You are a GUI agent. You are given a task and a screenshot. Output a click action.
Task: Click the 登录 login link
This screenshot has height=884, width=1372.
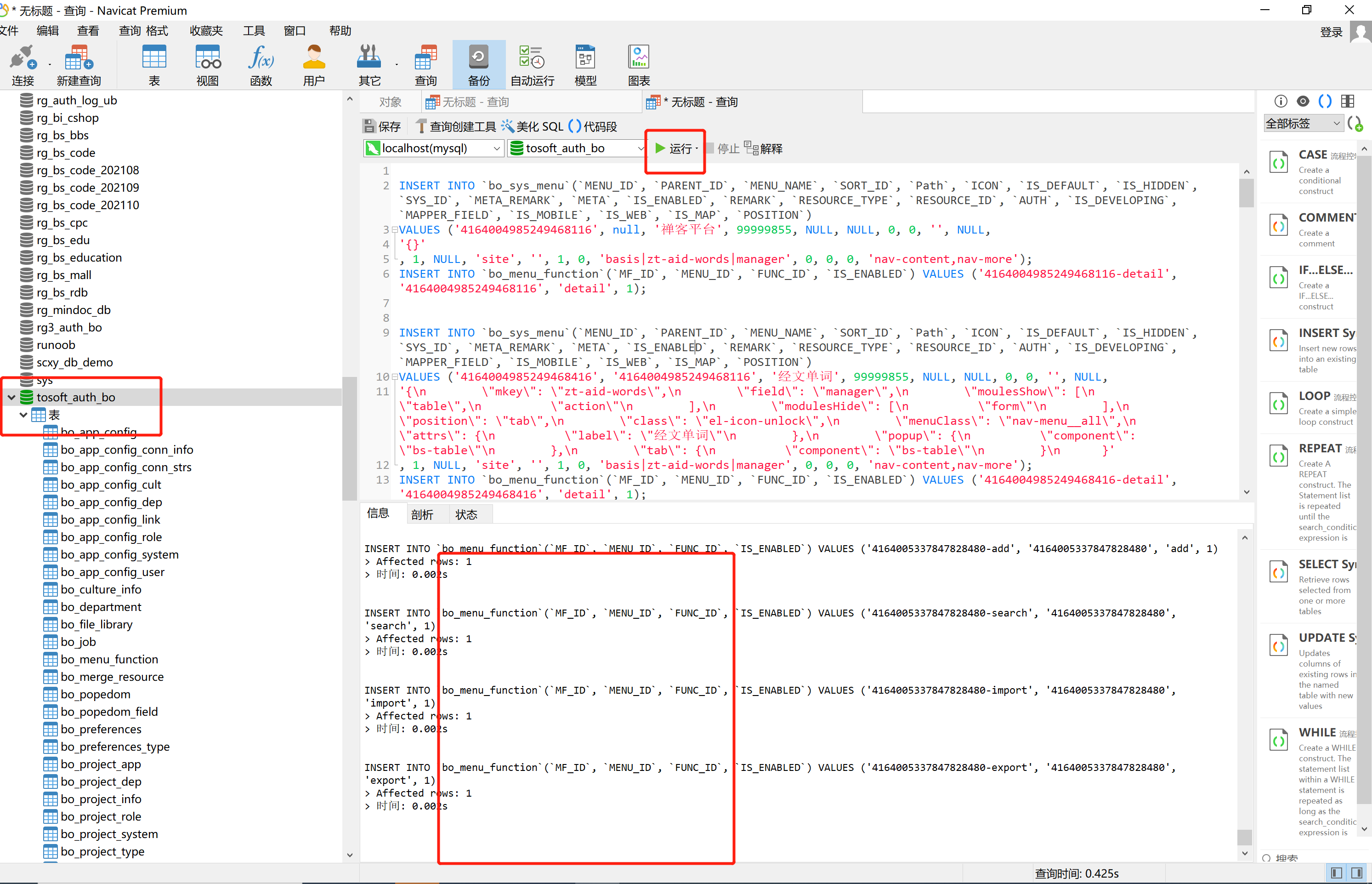click(x=1331, y=32)
